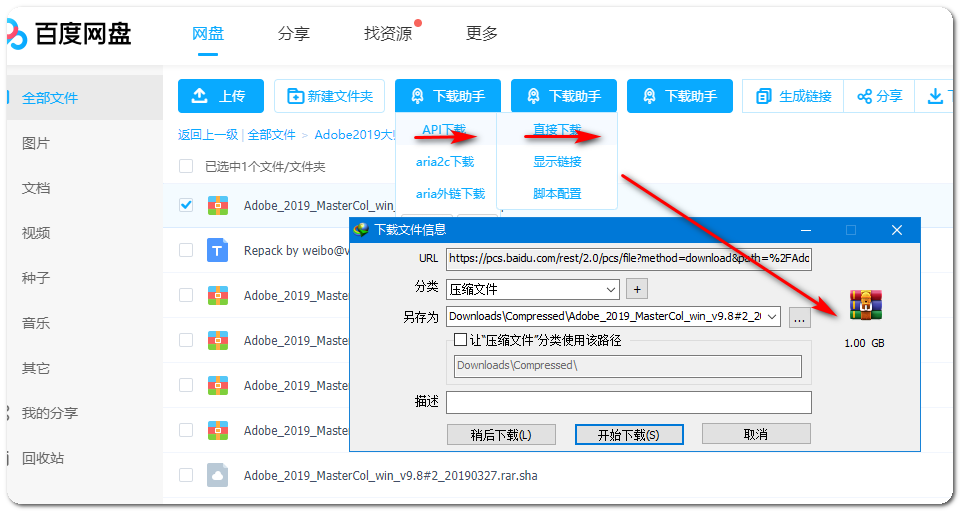960x511 pixels.
Task: Click the browse ... button beside save path
Action: point(800,318)
